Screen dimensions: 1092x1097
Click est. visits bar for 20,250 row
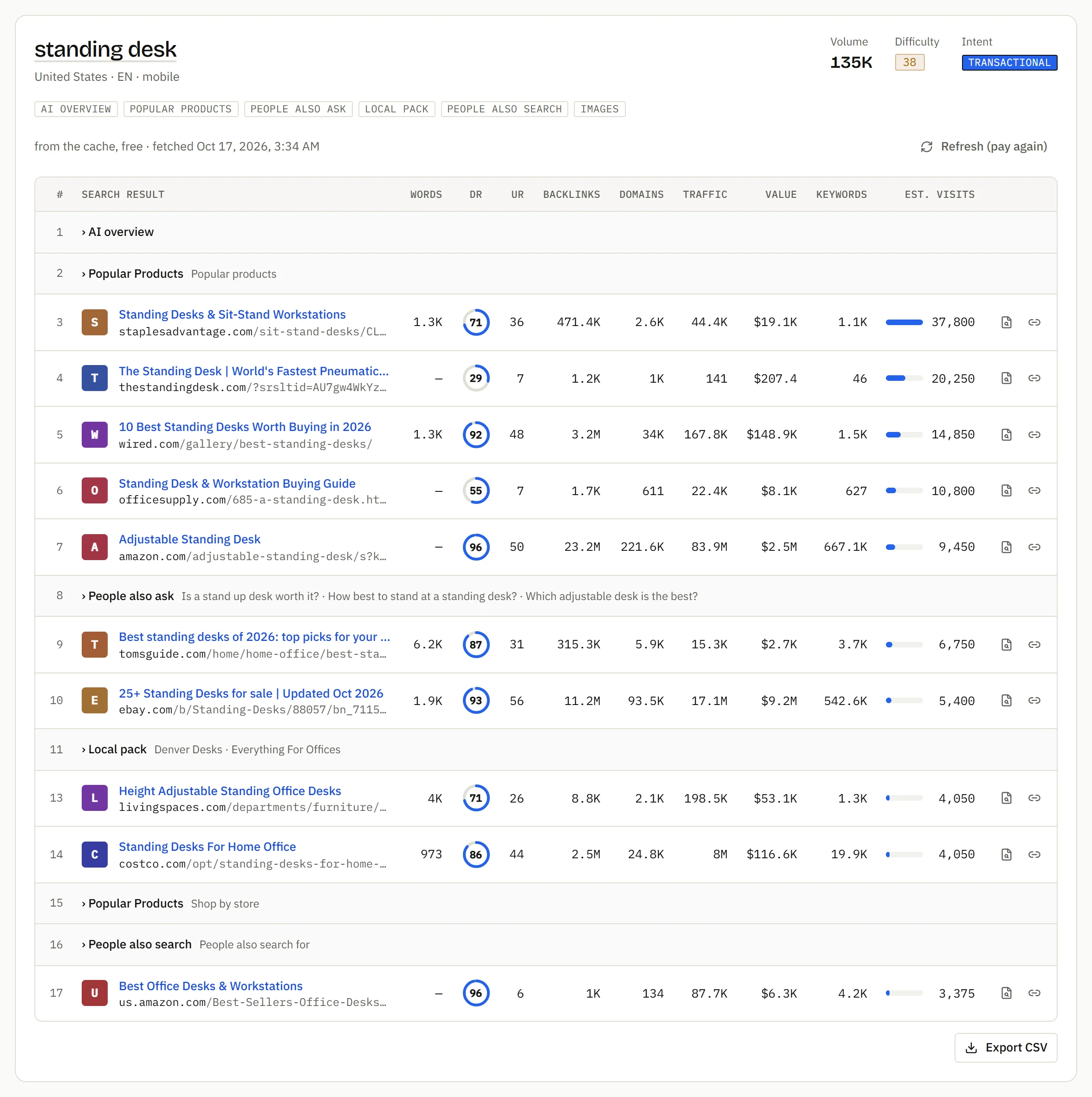click(x=904, y=378)
